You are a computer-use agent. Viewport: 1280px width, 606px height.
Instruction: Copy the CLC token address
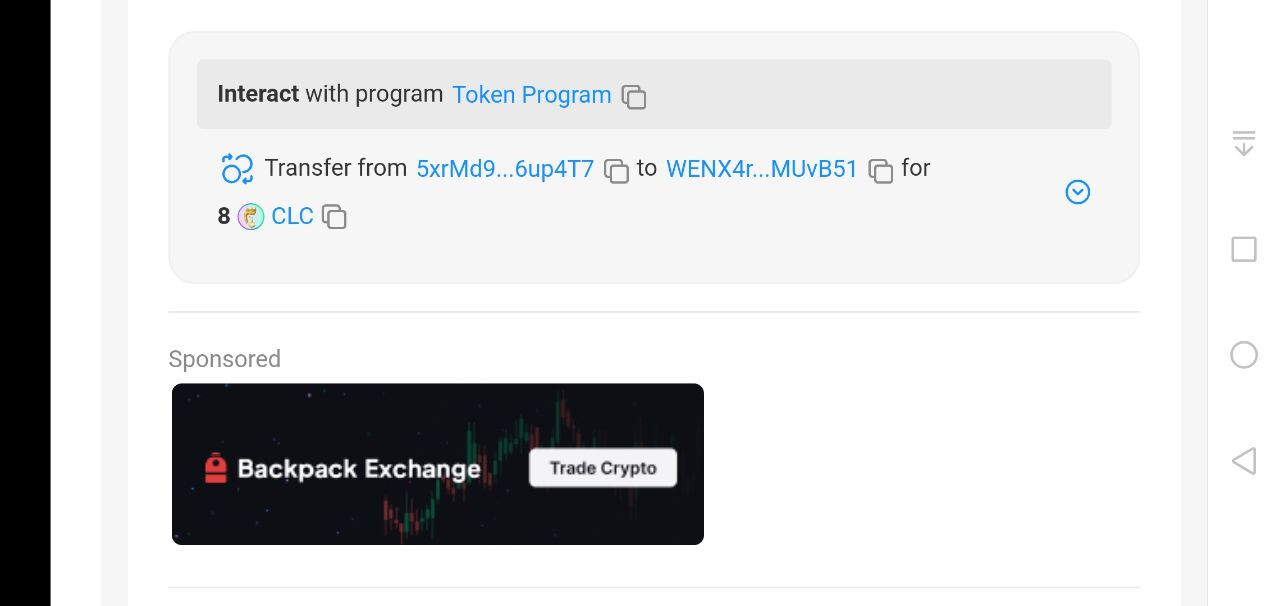point(335,217)
